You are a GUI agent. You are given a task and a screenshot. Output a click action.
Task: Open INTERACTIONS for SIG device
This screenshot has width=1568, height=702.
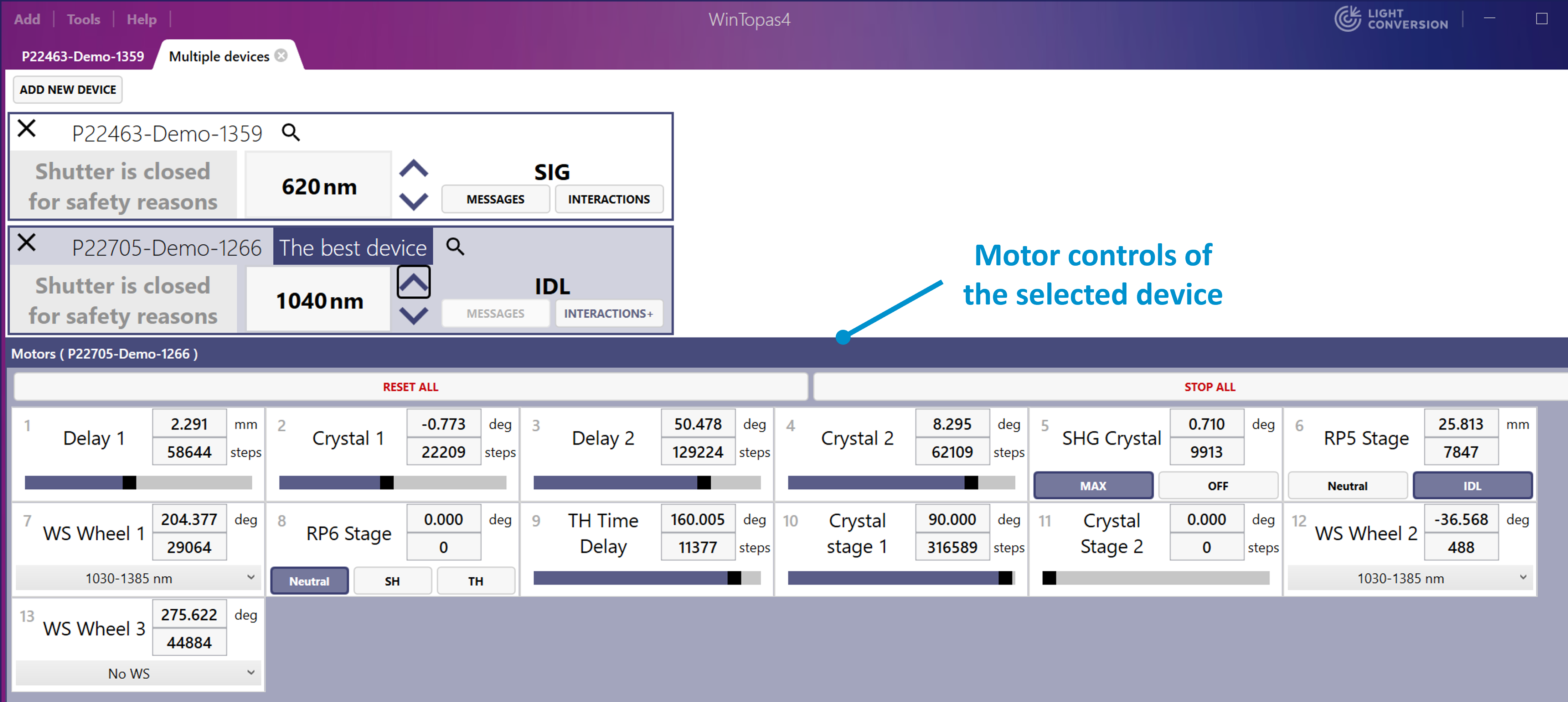(x=609, y=199)
